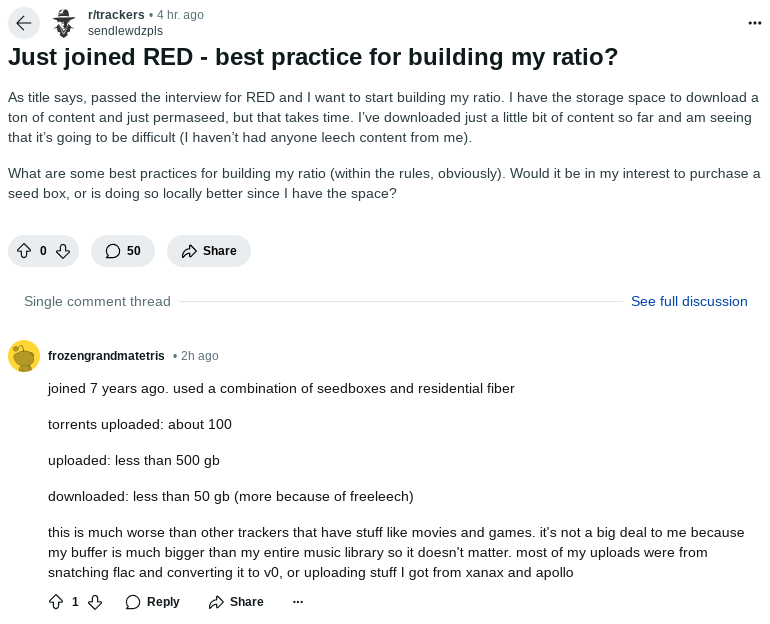Open the r/trackers subreddit avatar
This screenshot has width=770, height=624.
click(x=64, y=23)
